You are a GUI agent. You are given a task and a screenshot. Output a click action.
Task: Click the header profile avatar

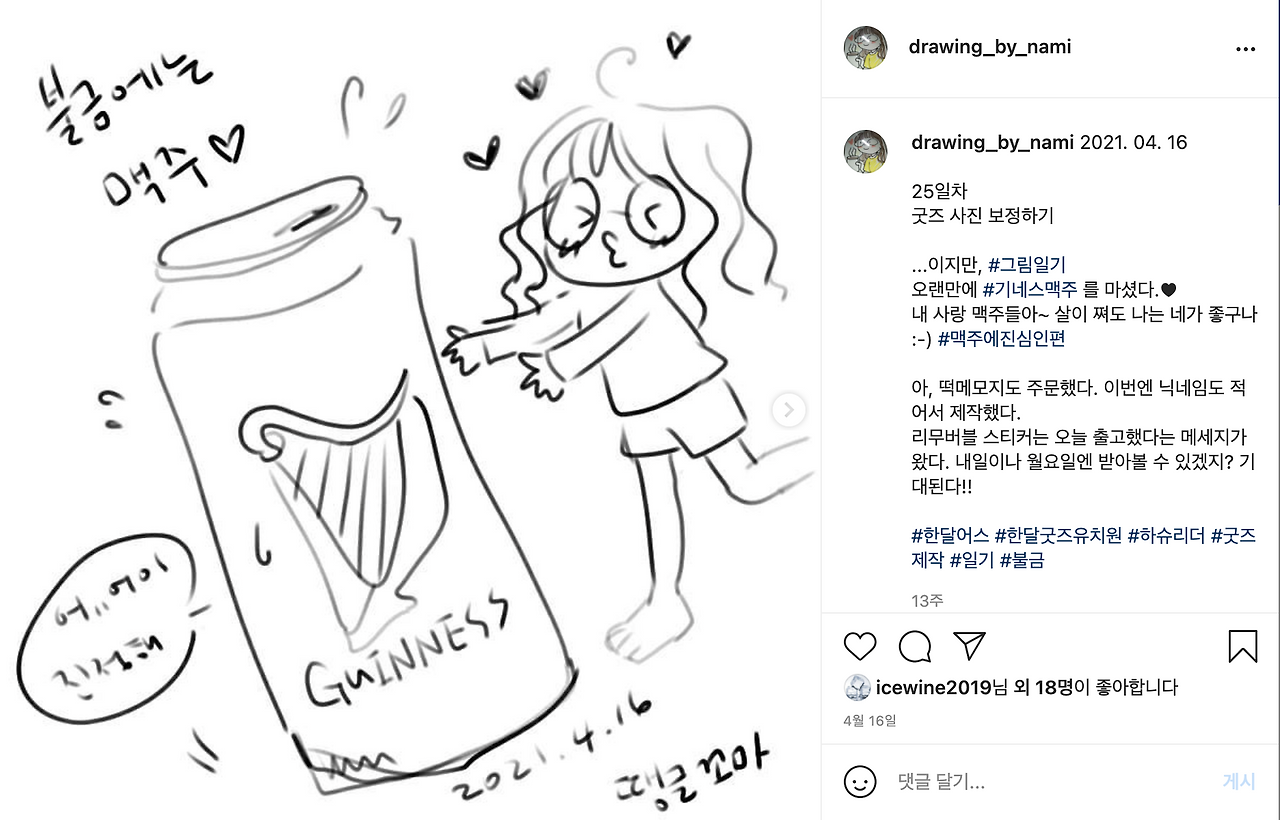pos(866,48)
